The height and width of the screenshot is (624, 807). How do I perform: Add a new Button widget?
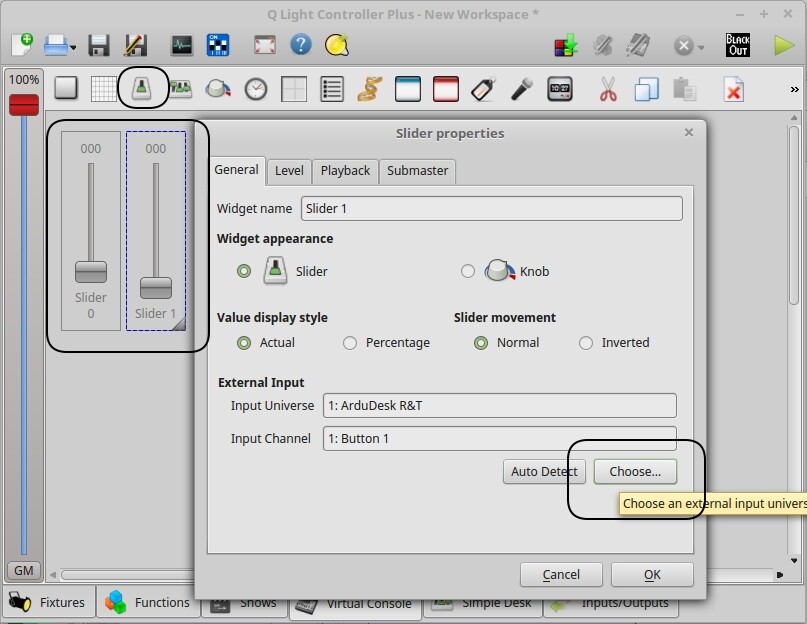pos(65,88)
